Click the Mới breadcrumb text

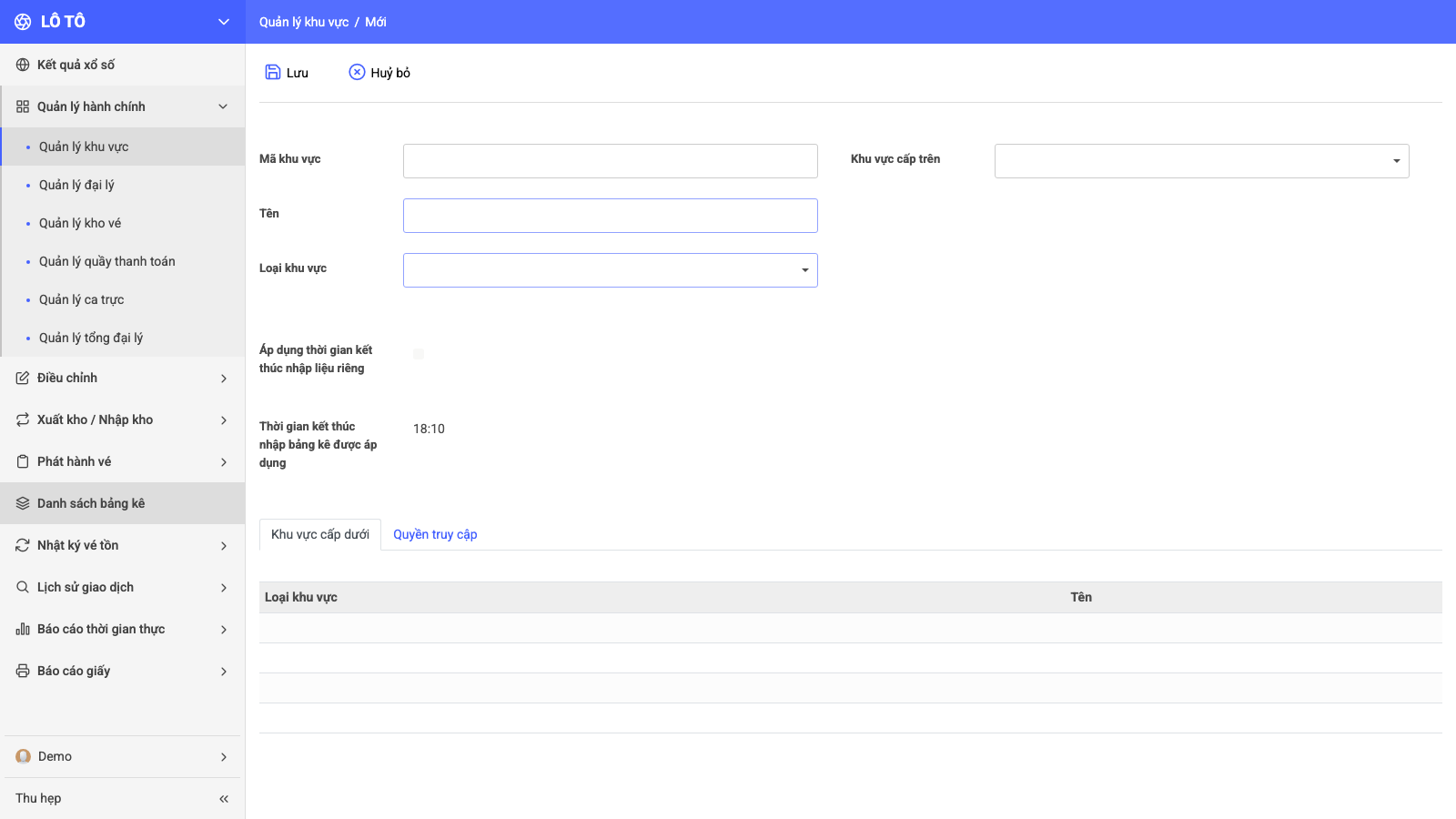pos(376,22)
